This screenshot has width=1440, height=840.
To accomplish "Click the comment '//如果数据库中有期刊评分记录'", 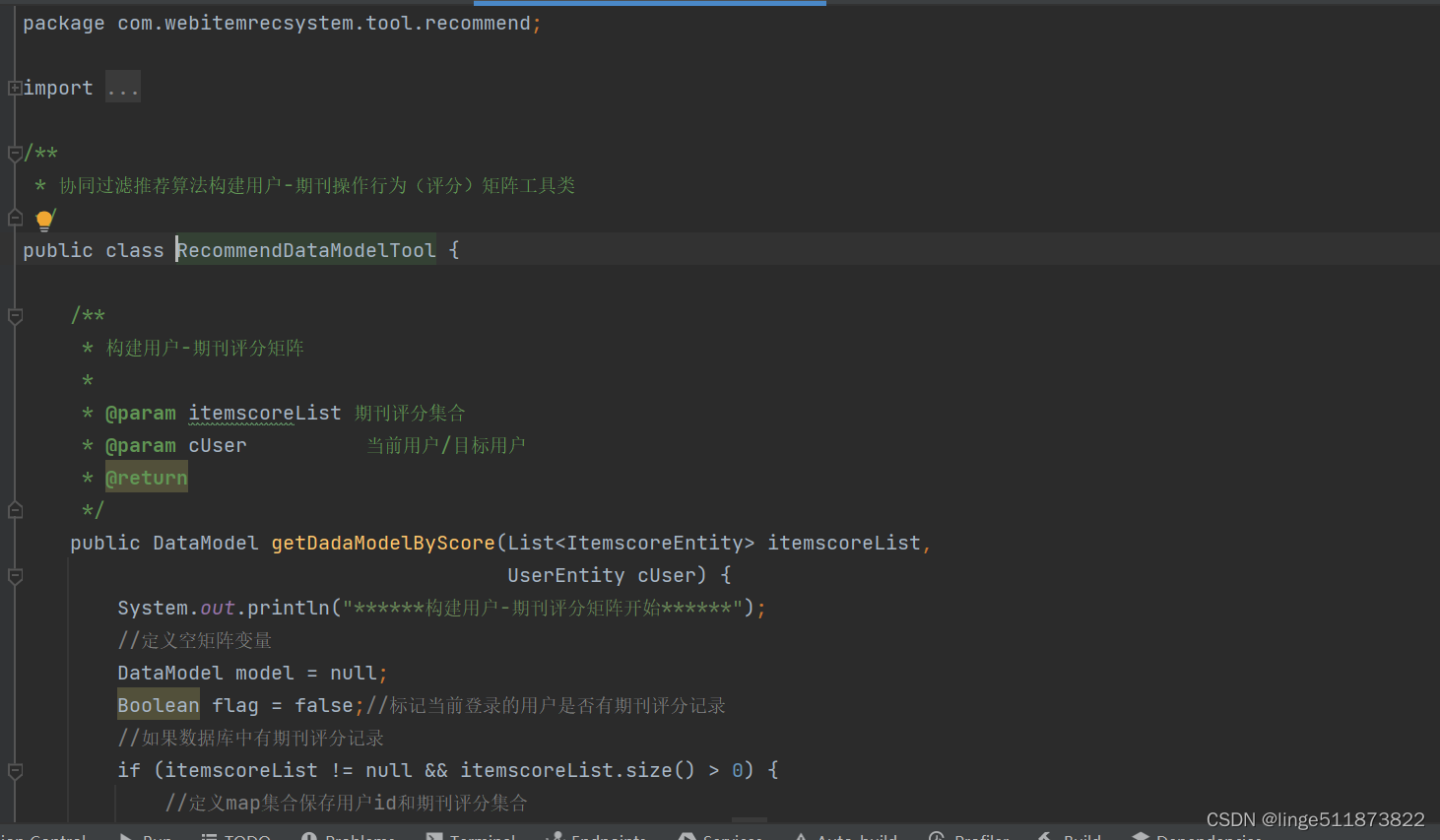I will click(x=251, y=738).
